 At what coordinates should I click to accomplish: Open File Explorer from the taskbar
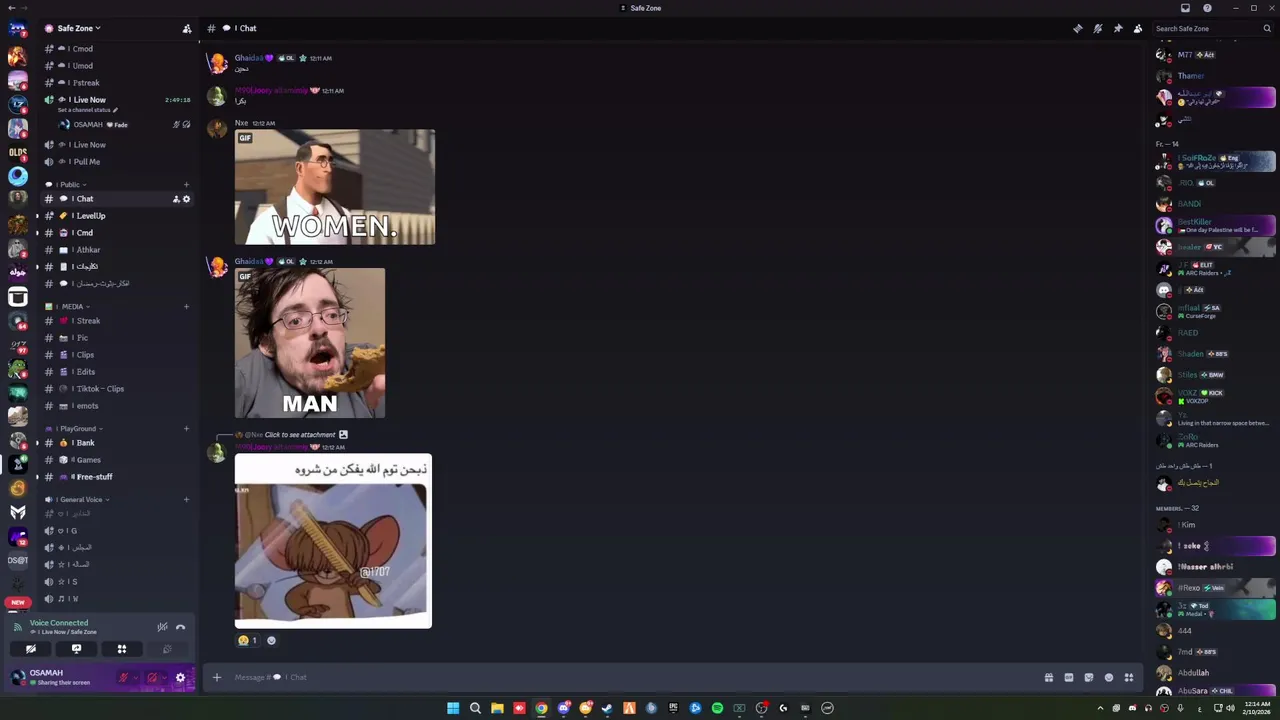coord(497,708)
